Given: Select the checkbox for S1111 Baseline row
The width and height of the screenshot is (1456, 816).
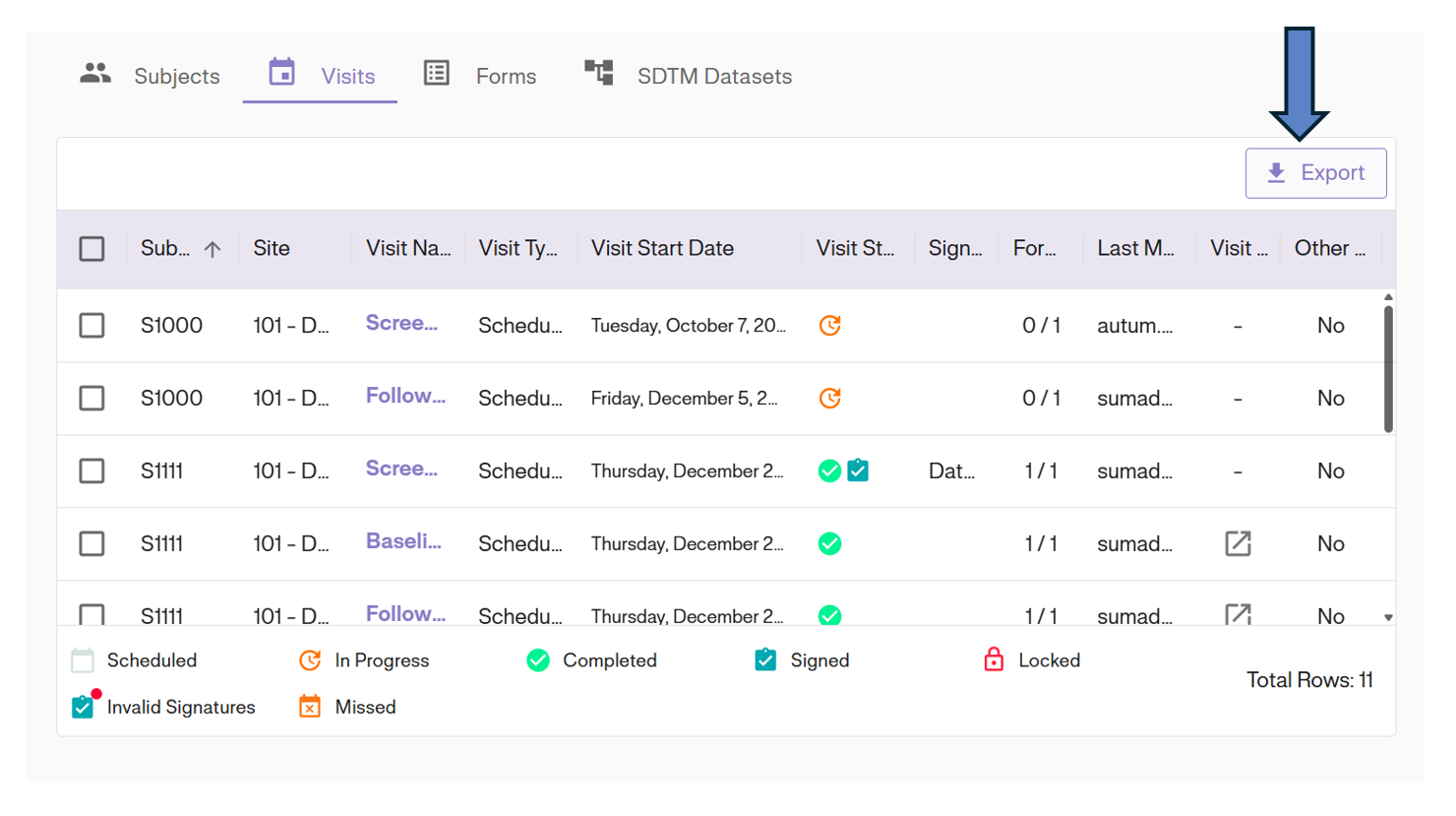Looking at the screenshot, I should pyautogui.click(x=91, y=543).
